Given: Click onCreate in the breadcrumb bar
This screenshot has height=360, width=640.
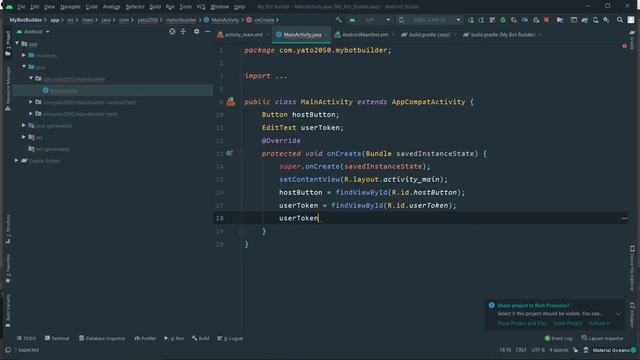Looking at the screenshot, I should 264,20.
